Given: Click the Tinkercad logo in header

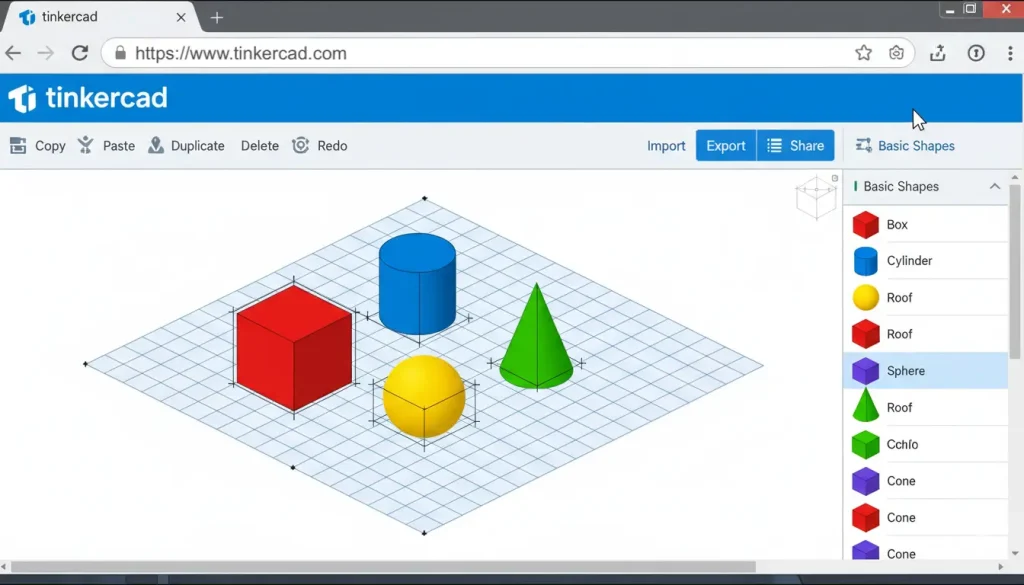Looking at the screenshot, I should [x=88, y=98].
